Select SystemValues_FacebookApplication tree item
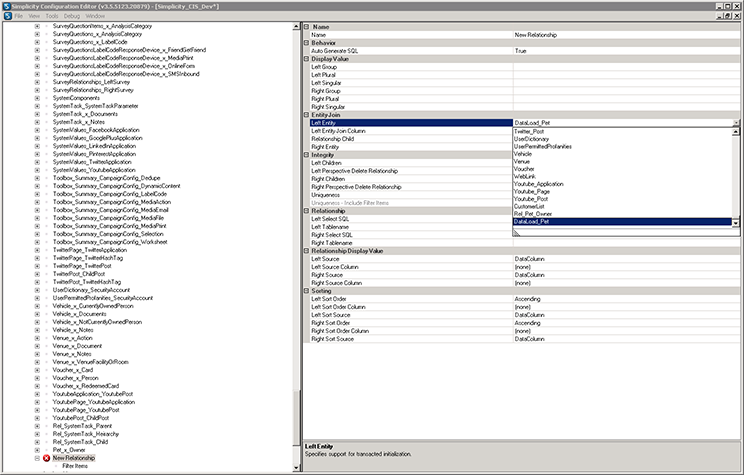The height and width of the screenshot is (475, 744). [96, 130]
